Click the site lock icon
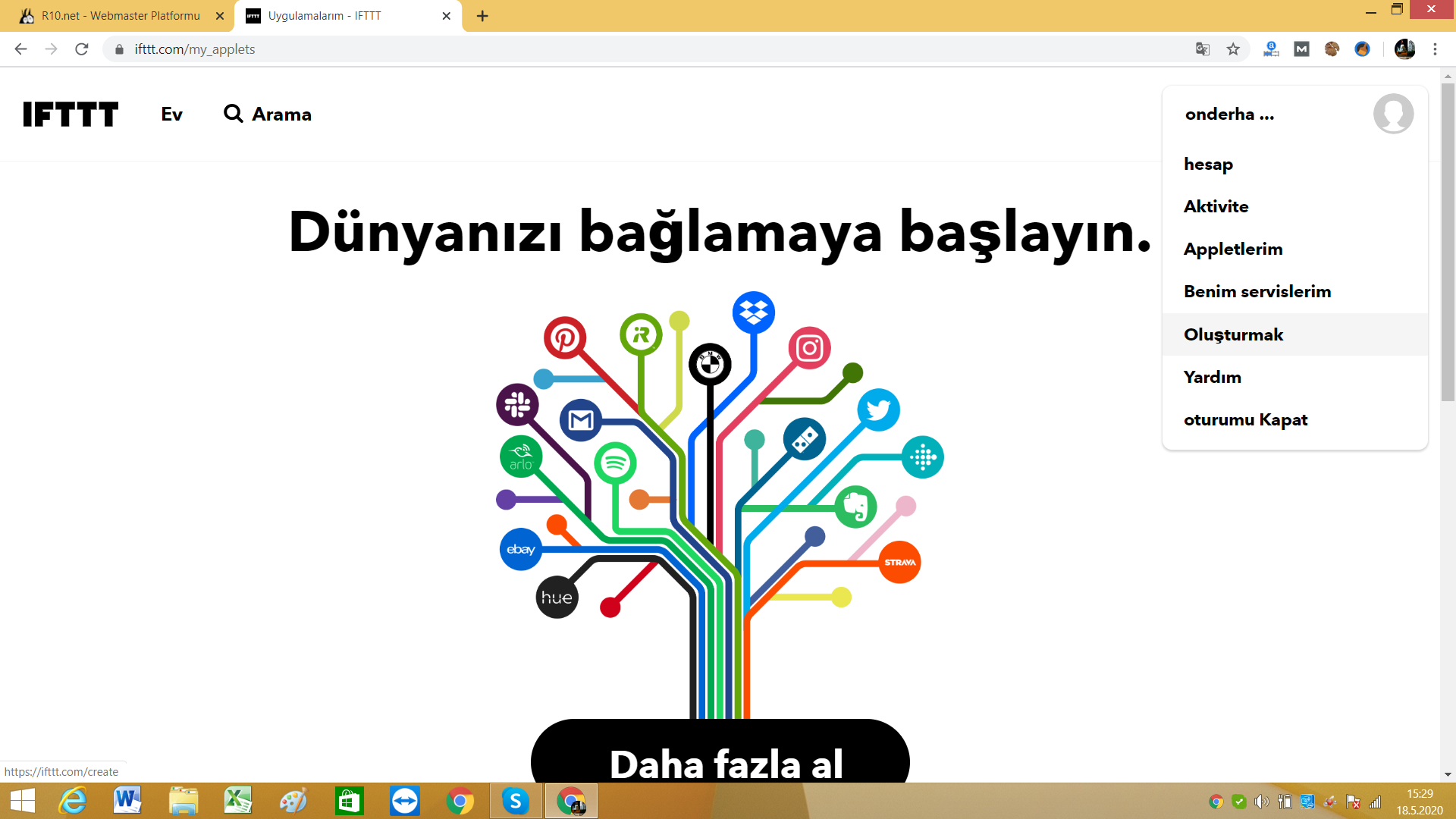The image size is (1456, 819). (119, 49)
